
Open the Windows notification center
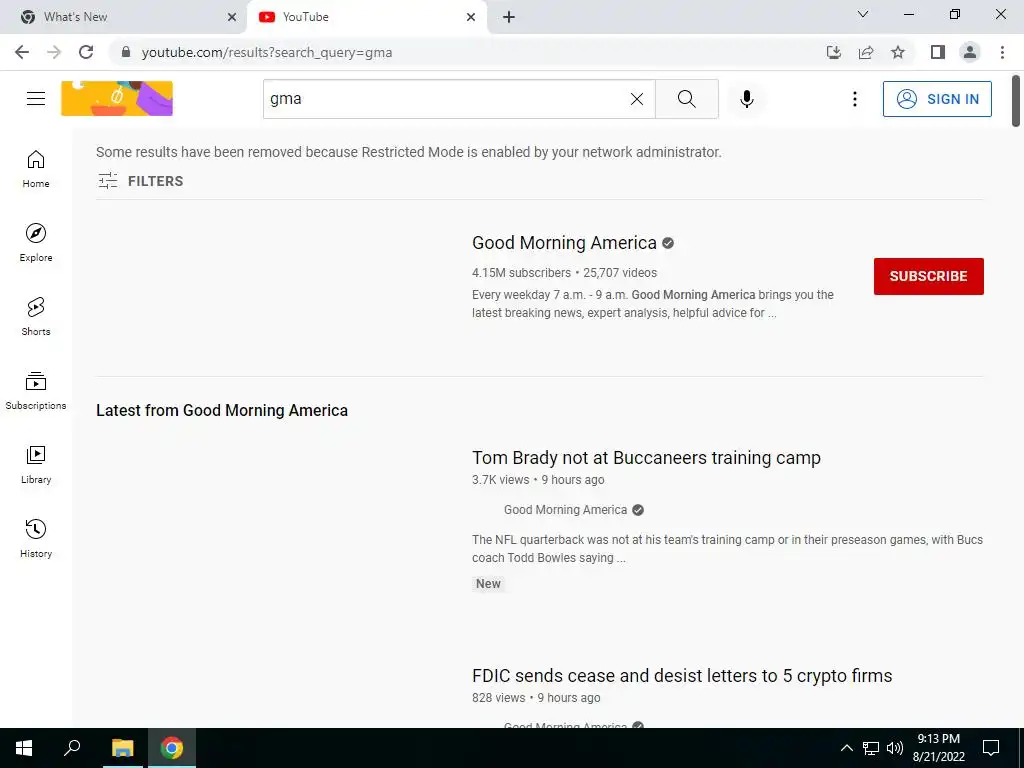[x=991, y=748]
